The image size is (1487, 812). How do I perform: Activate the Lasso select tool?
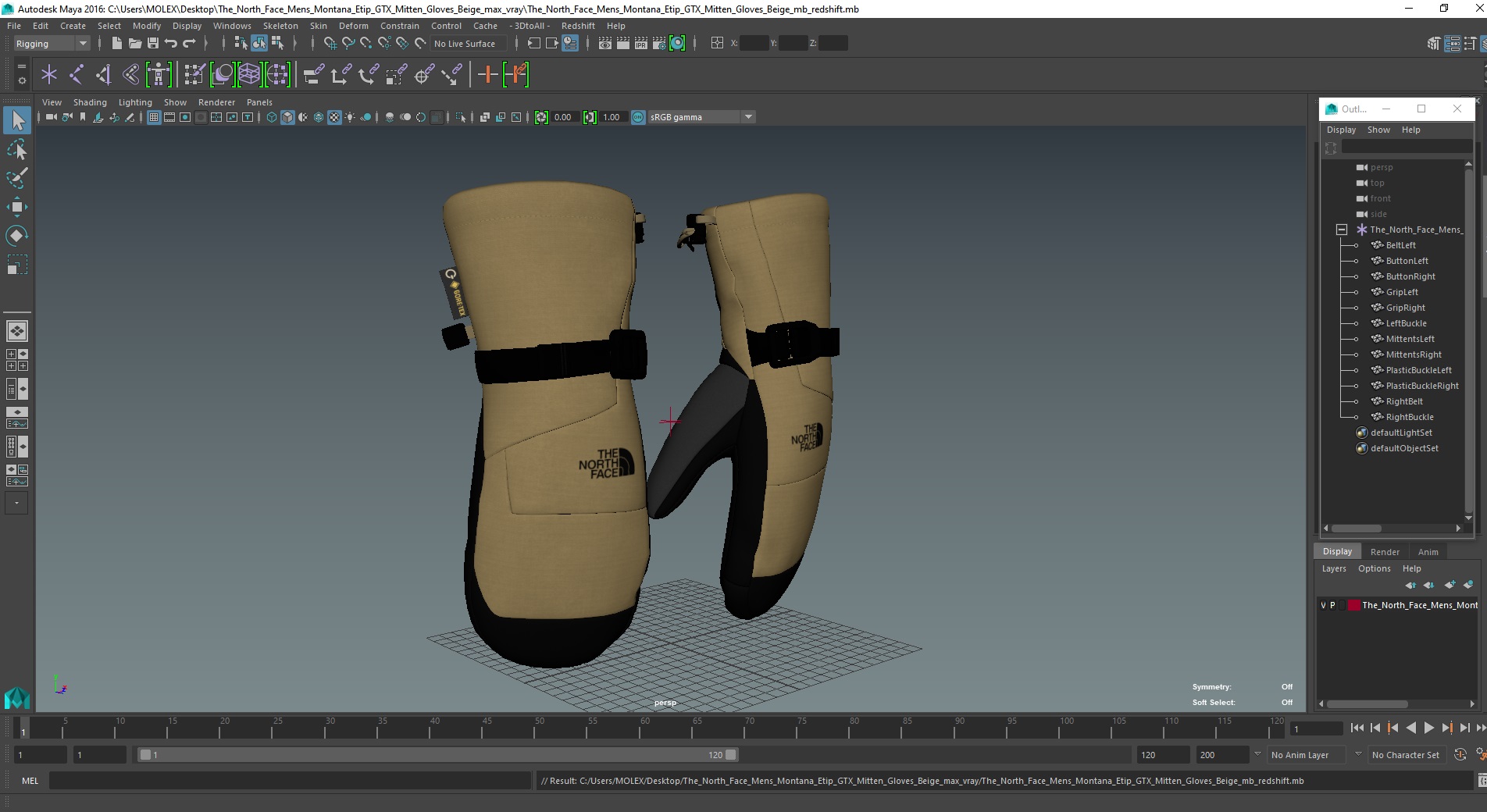17,149
